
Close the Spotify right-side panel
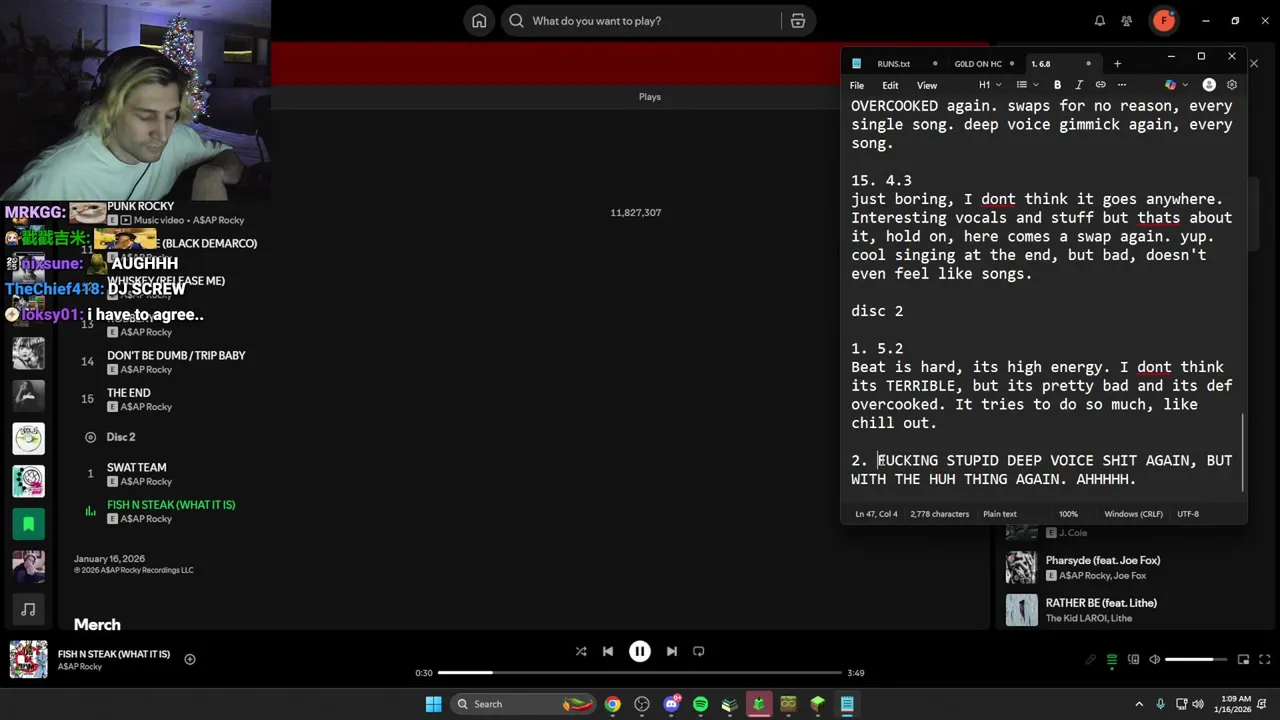(x=1254, y=64)
